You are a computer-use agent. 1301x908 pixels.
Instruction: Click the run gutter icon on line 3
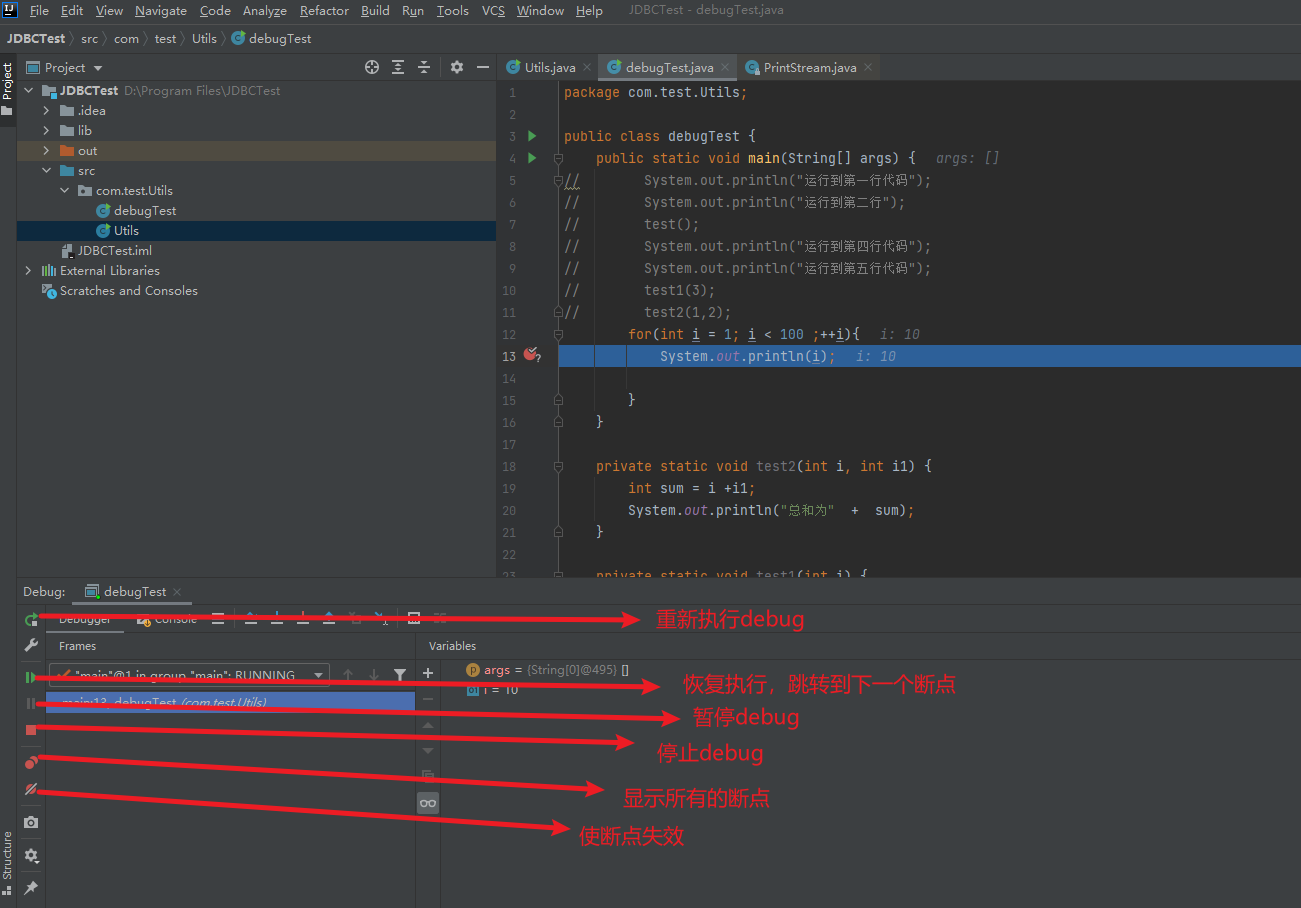point(532,136)
